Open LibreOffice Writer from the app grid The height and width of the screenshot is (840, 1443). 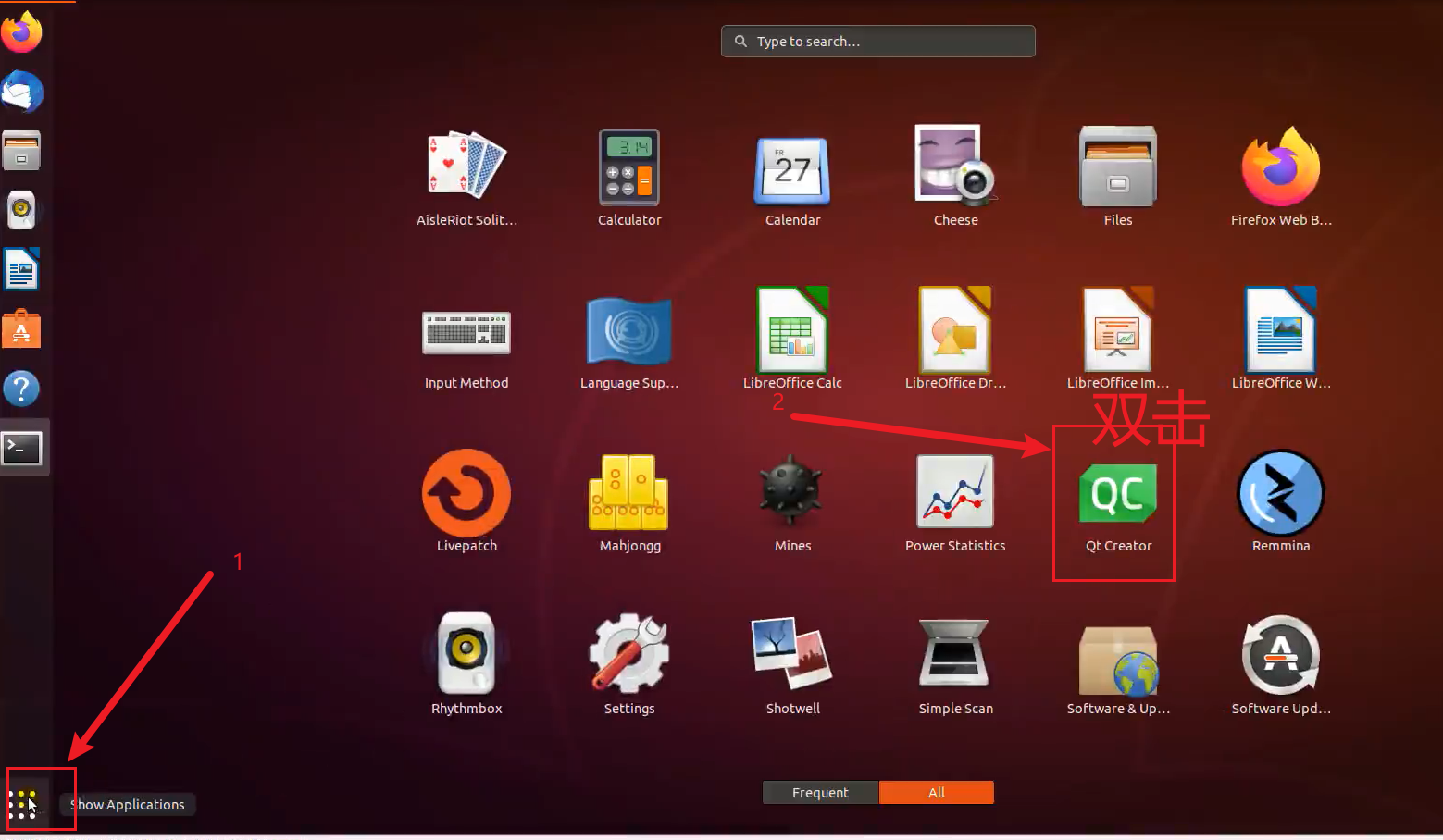tap(1281, 329)
